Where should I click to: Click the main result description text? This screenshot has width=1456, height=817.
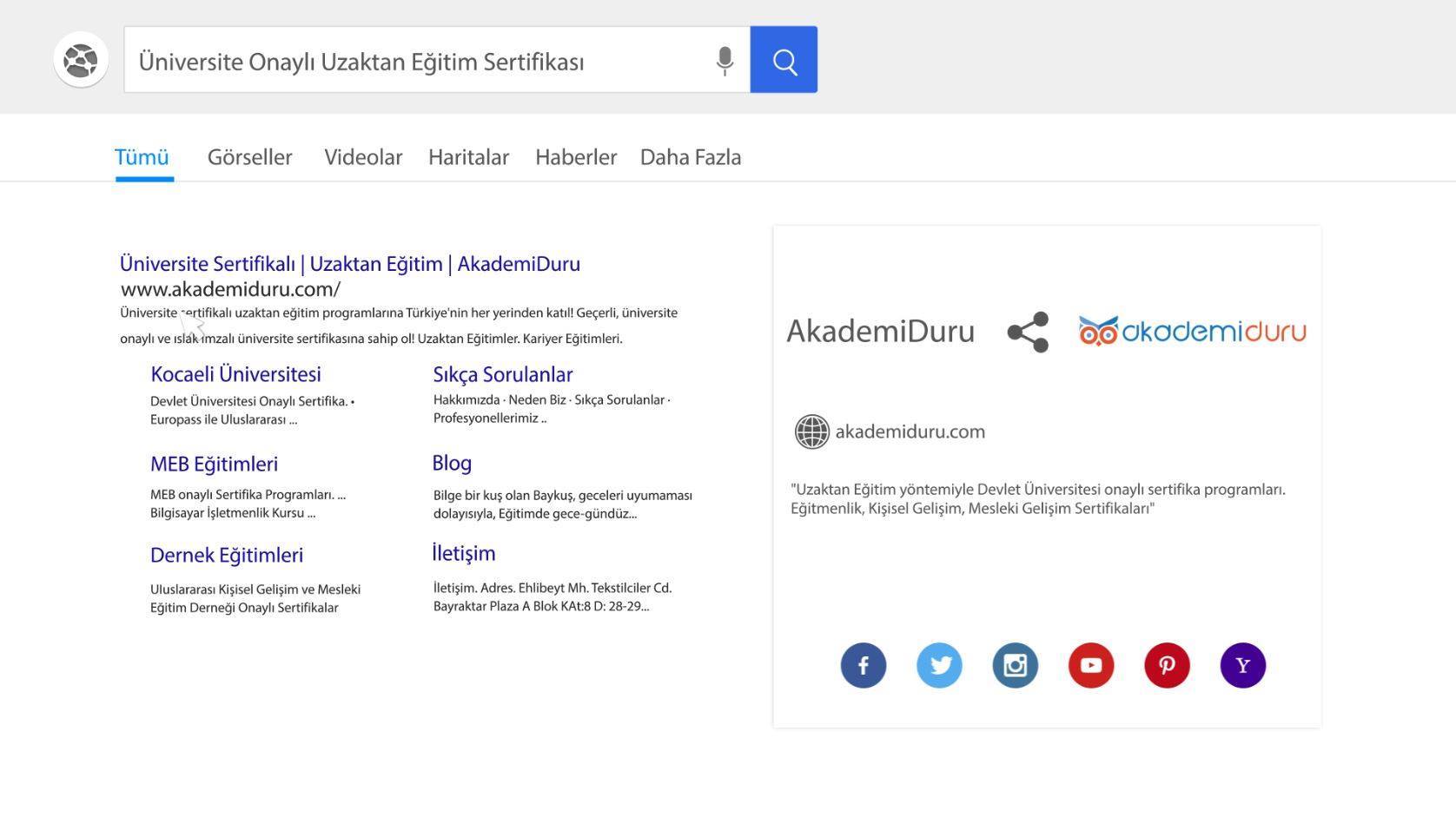pyautogui.click(x=399, y=326)
